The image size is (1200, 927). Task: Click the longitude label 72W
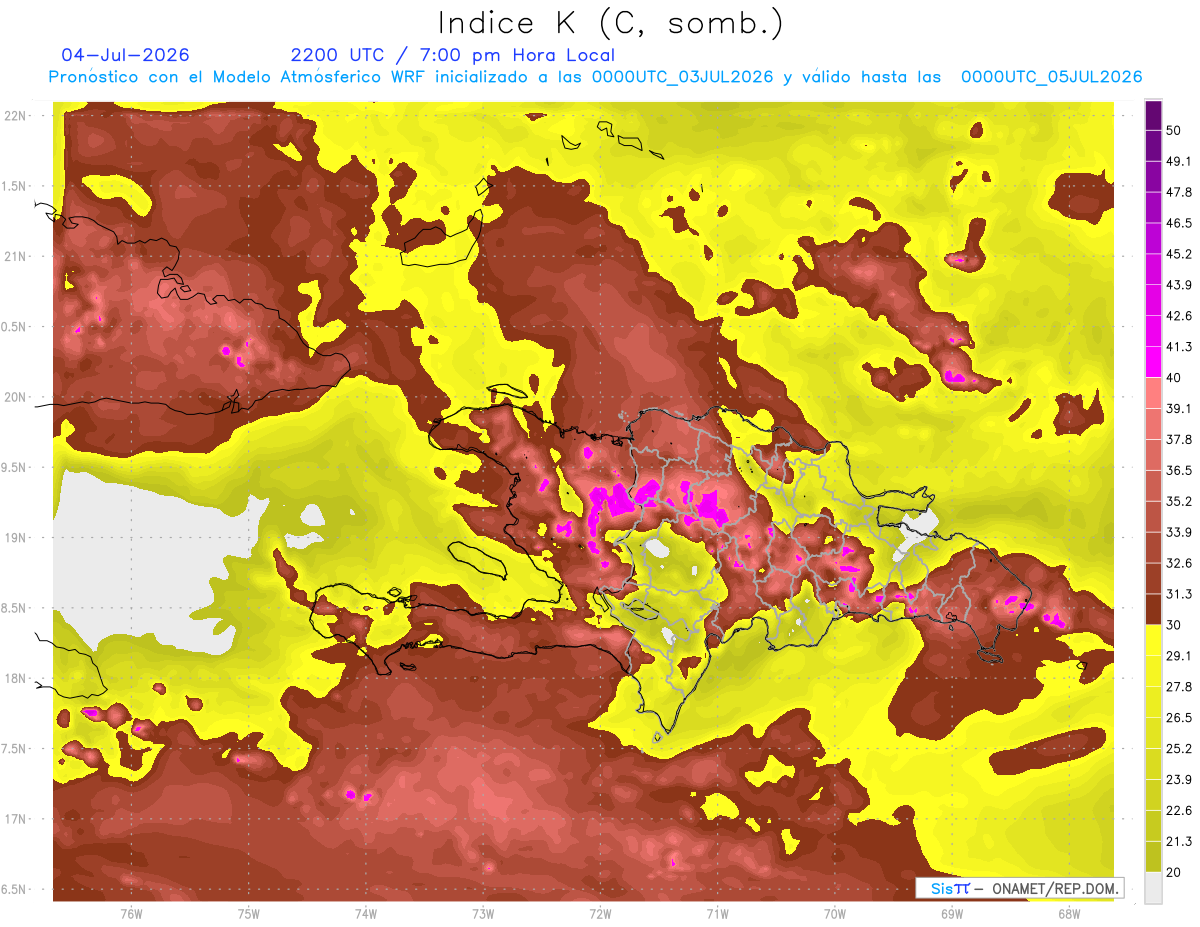coord(600,913)
